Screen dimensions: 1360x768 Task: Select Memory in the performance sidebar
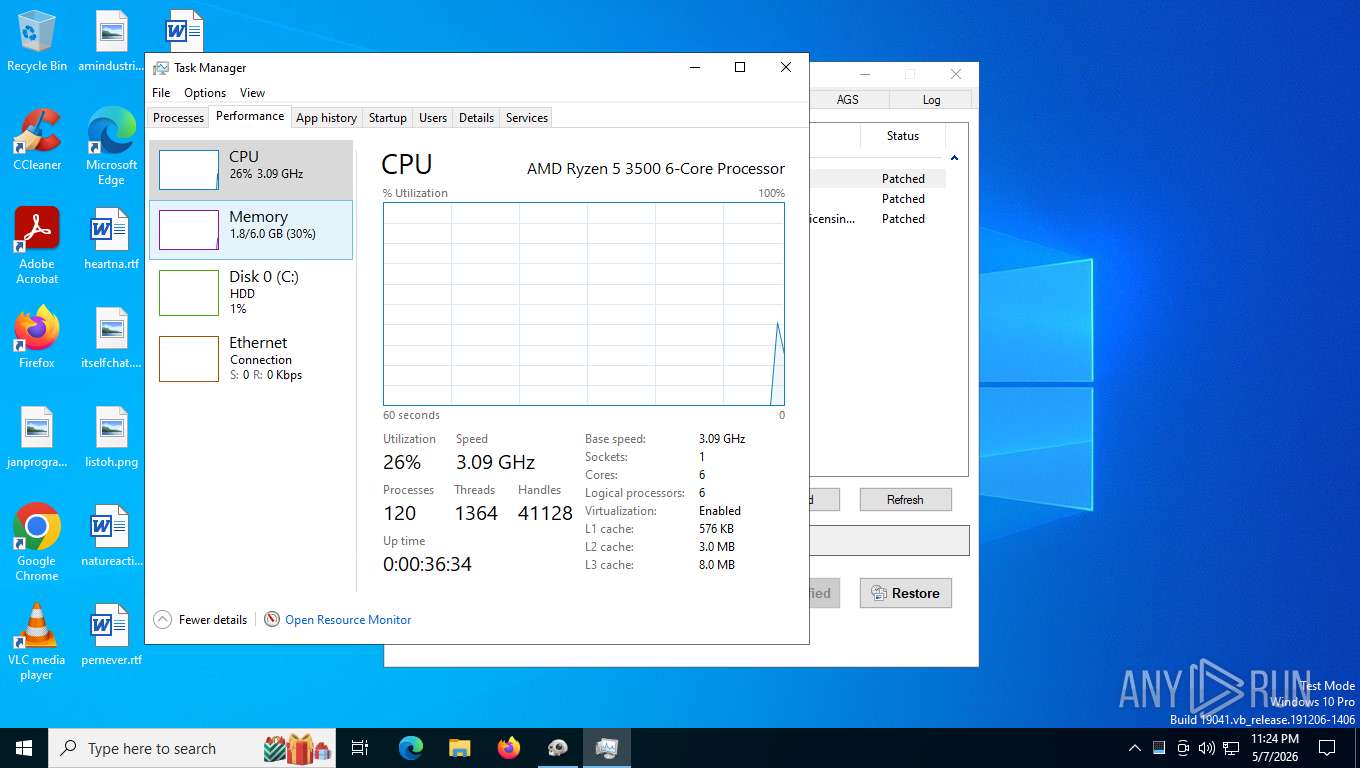click(251, 230)
